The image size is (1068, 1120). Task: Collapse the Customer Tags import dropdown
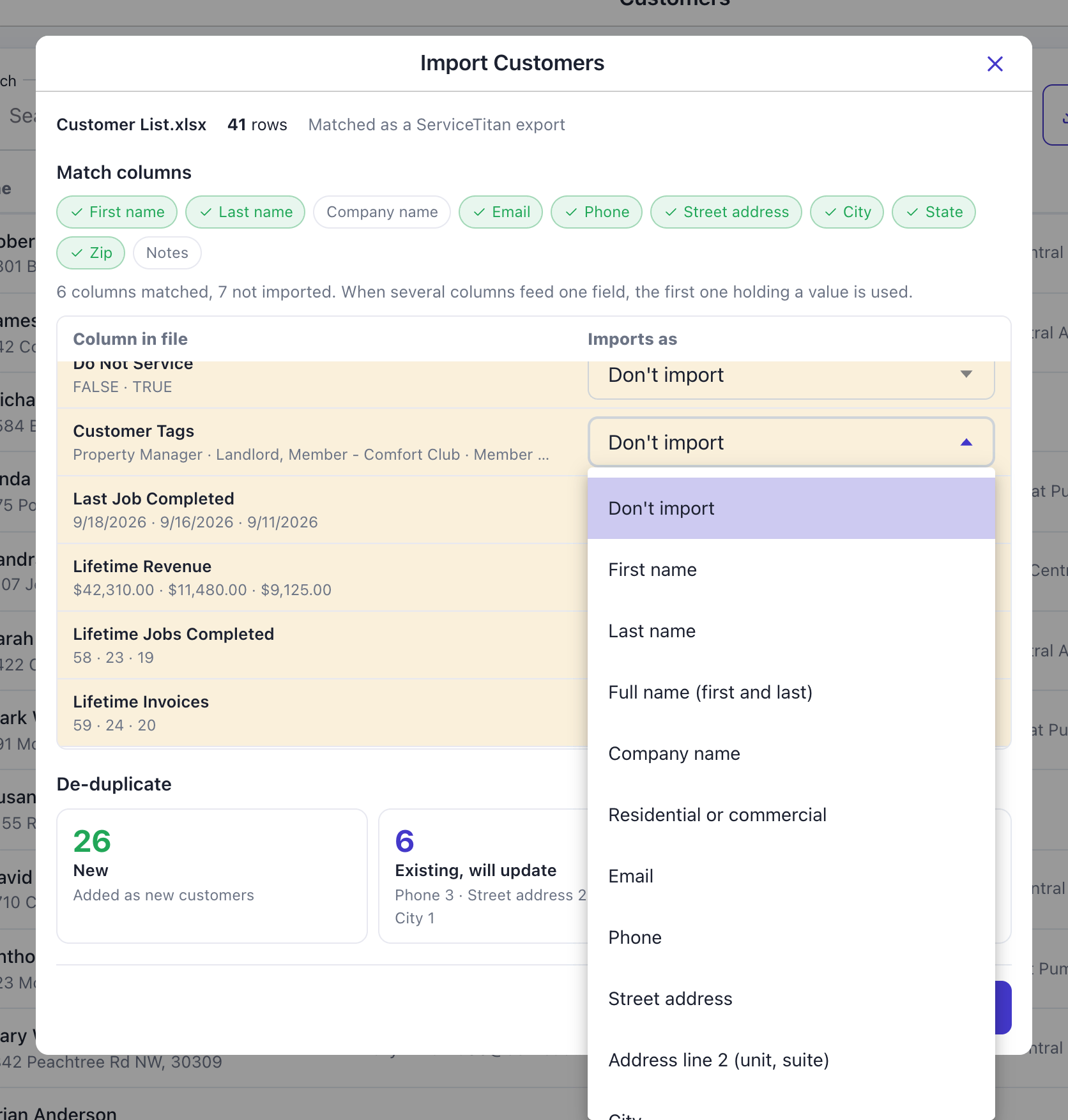click(791, 443)
